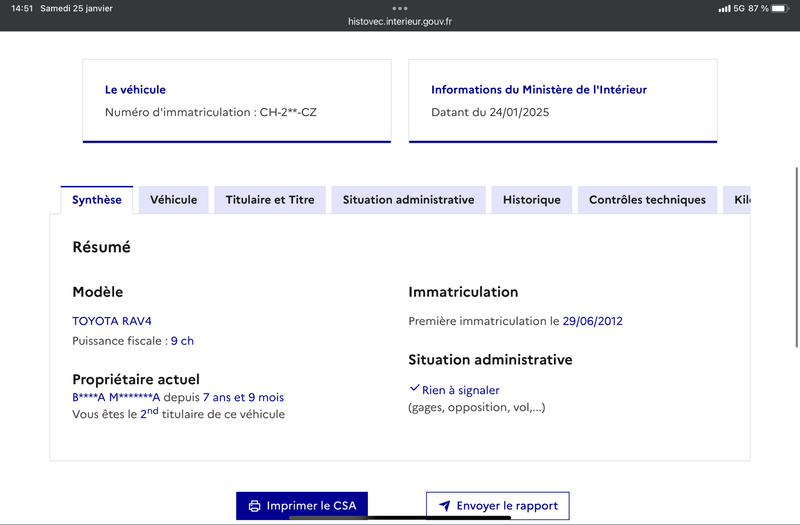Image resolution: width=800 pixels, height=525 pixels.
Task: Tap the battery icon in status bar
Action: click(780, 8)
